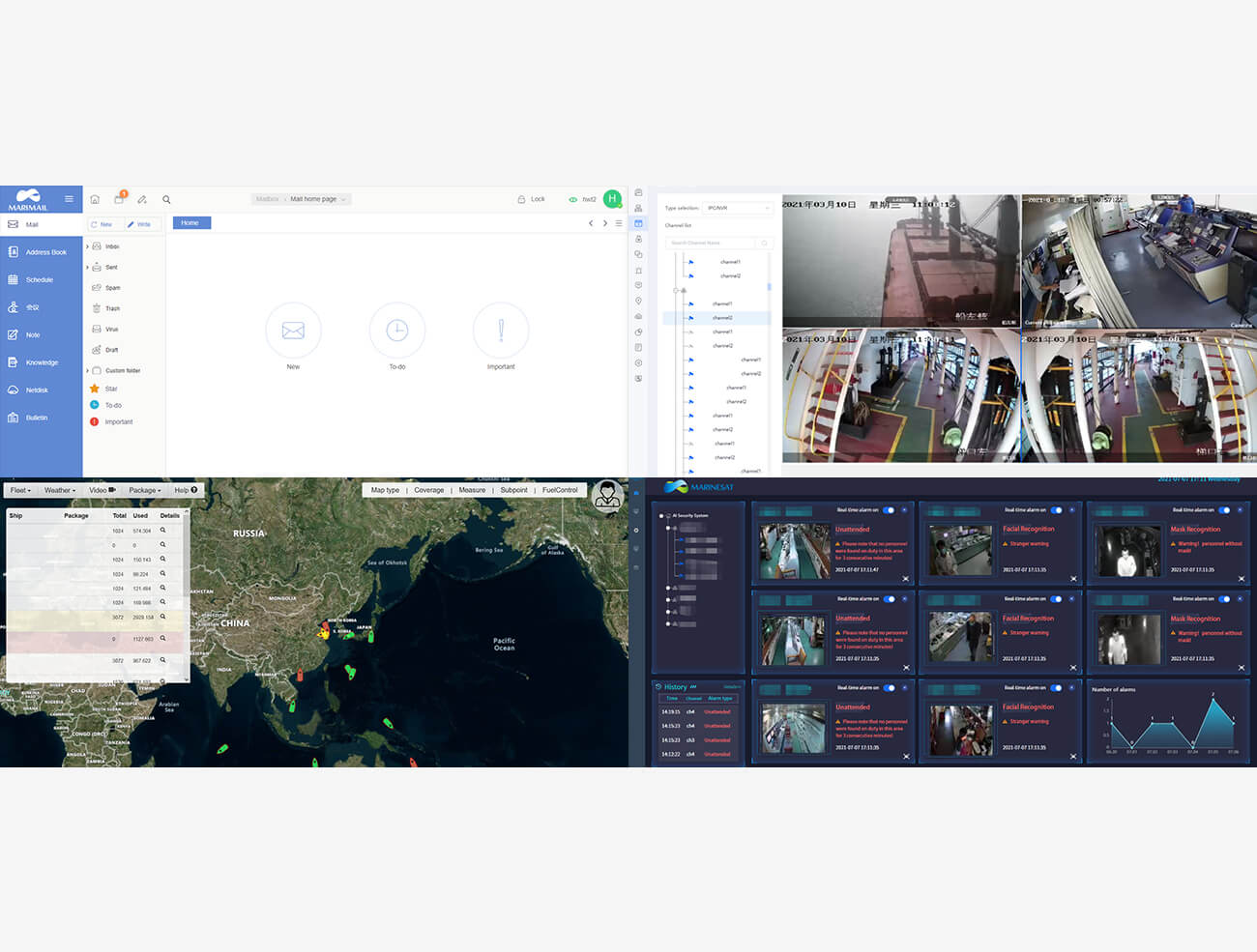Click the user profile avatar on fleet map
This screenshot has height=952, width=1257.
tap(607, 495)
